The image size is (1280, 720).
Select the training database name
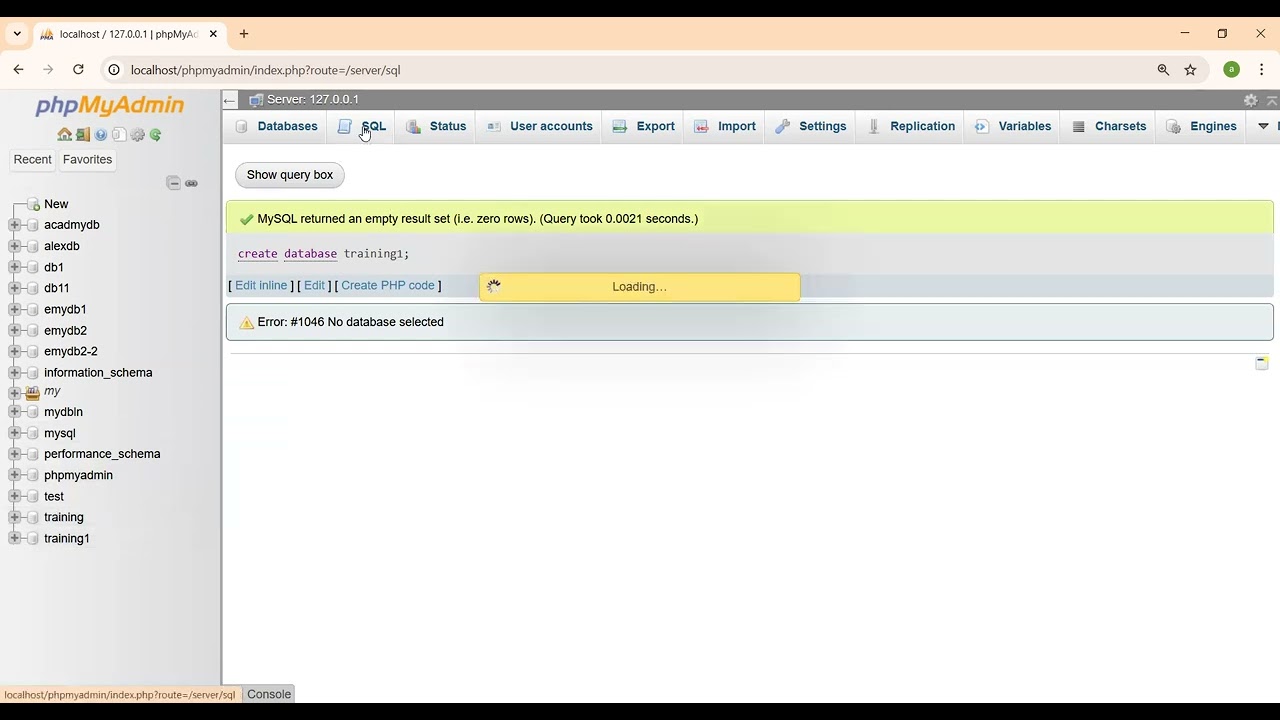pyautogui.click(x=64, y=517)
